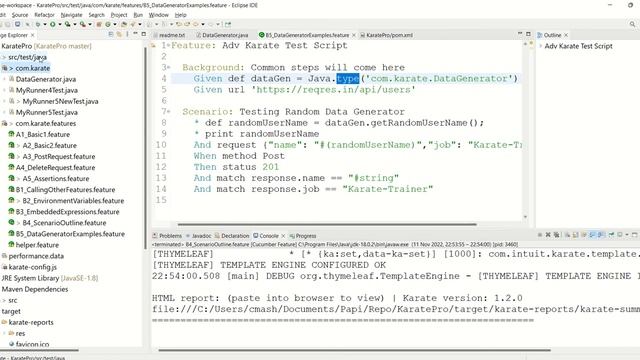
Task: Toggle Show Console on standard out
Action: (592, 235)
